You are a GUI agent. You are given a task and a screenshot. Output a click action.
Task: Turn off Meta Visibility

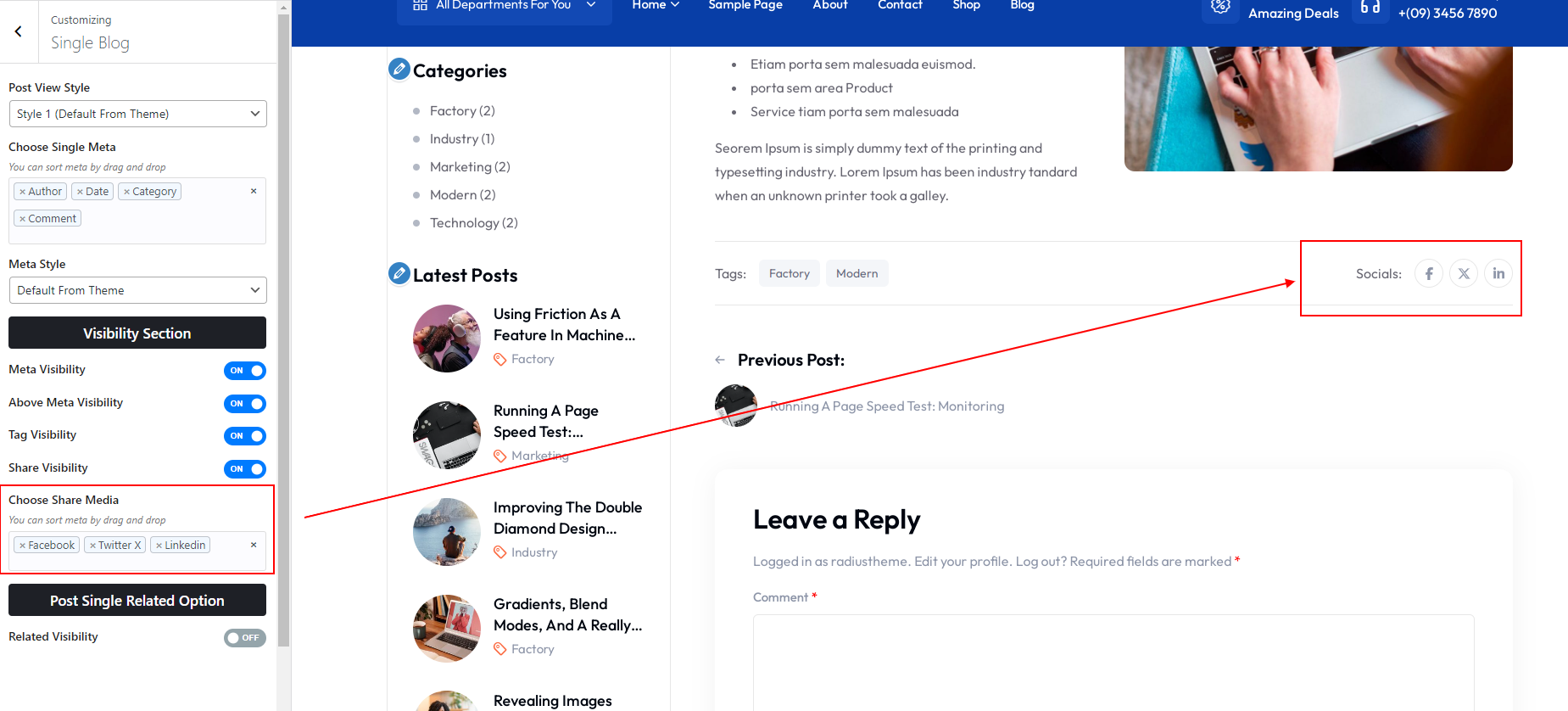(245, 371)
